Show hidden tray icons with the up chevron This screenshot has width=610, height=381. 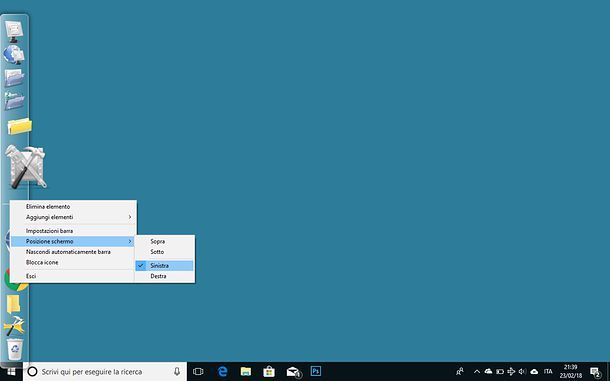pyautogui.click(x=477, y=372)
